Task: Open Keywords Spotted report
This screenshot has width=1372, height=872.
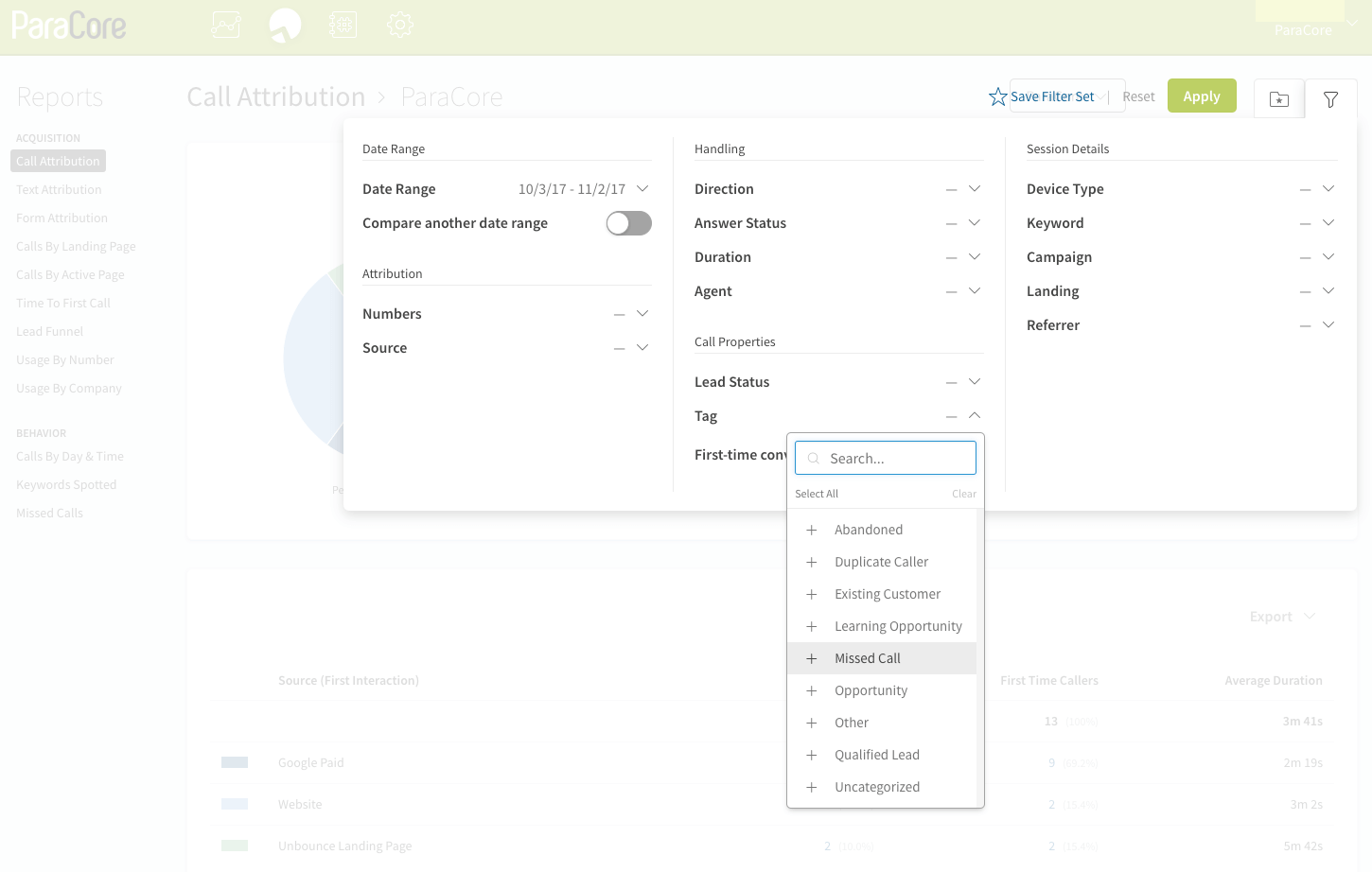Action: point(66,484)
